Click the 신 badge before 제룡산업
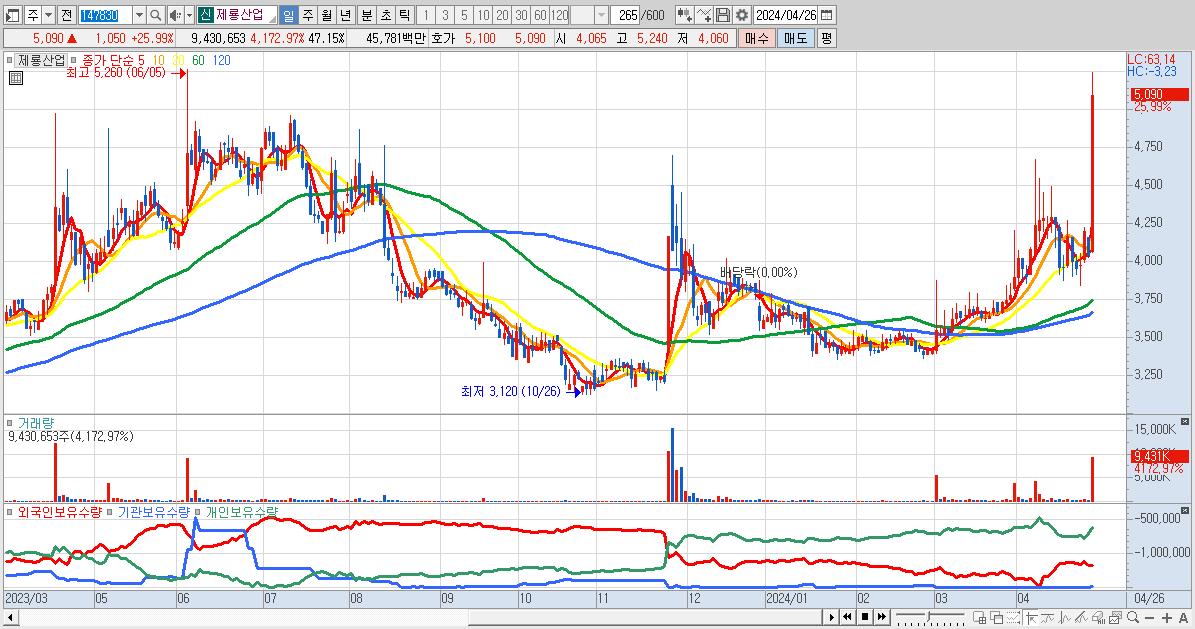The image size is (1195, 629). pyautogui.click(x=206, y=14)
